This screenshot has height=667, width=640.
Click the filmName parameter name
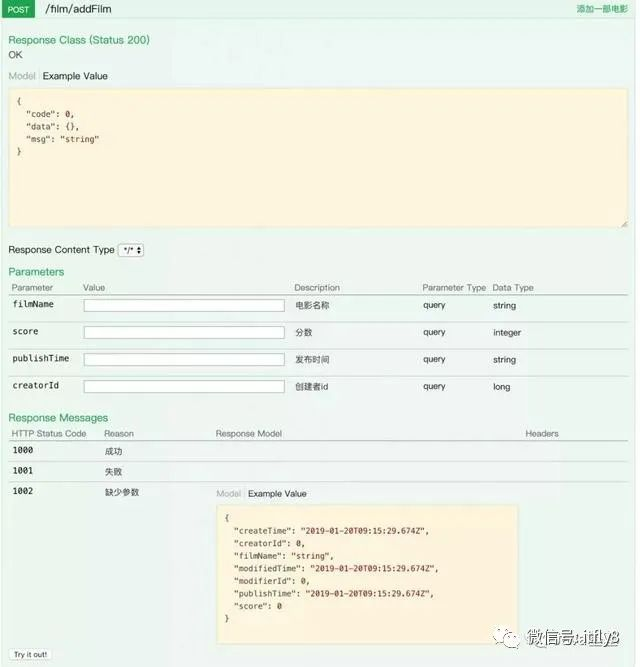(x=33, y=304)
